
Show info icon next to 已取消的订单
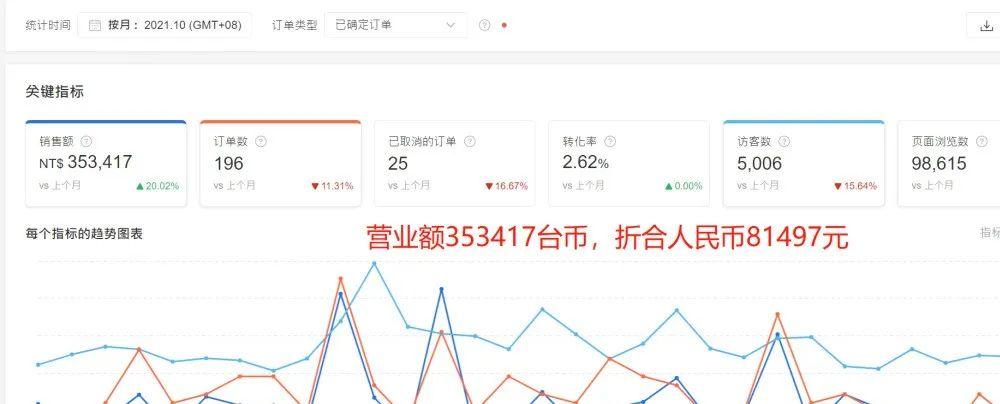point(470,141)
